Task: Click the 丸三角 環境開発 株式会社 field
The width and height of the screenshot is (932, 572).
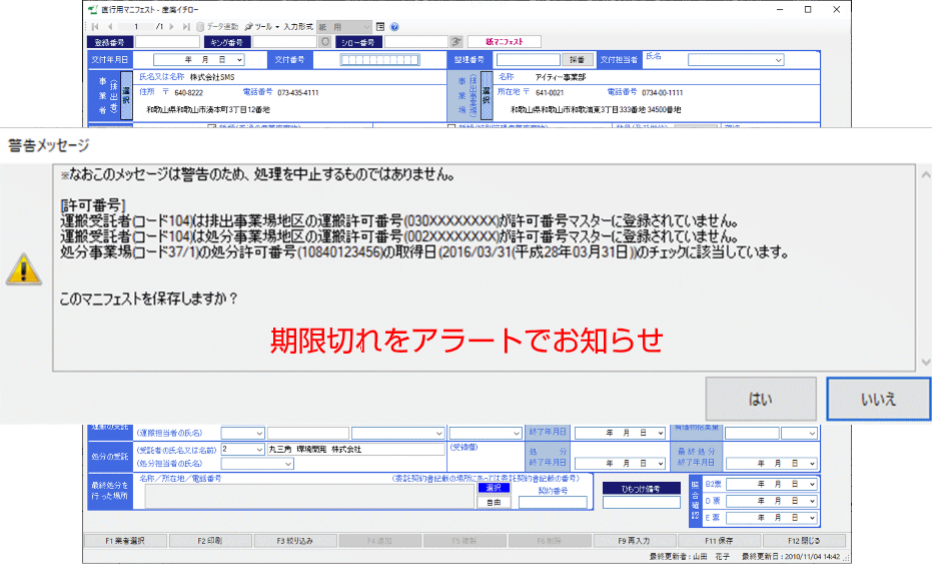Action: click(x=355, y=450)
